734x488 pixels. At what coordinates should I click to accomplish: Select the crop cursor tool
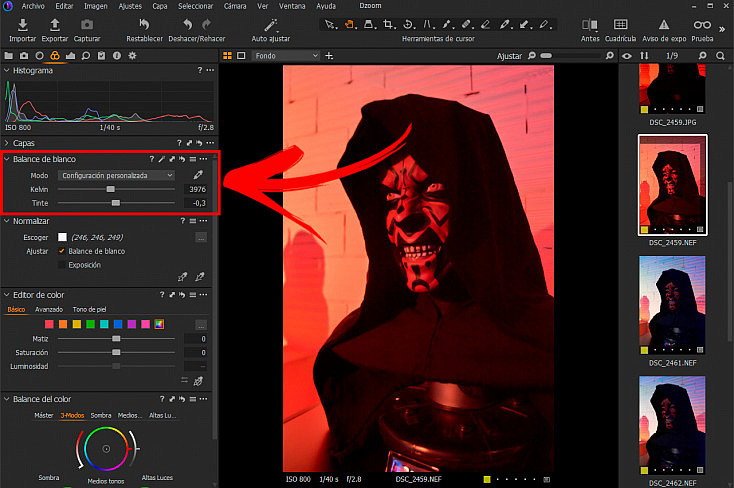[x=388, y=24]
